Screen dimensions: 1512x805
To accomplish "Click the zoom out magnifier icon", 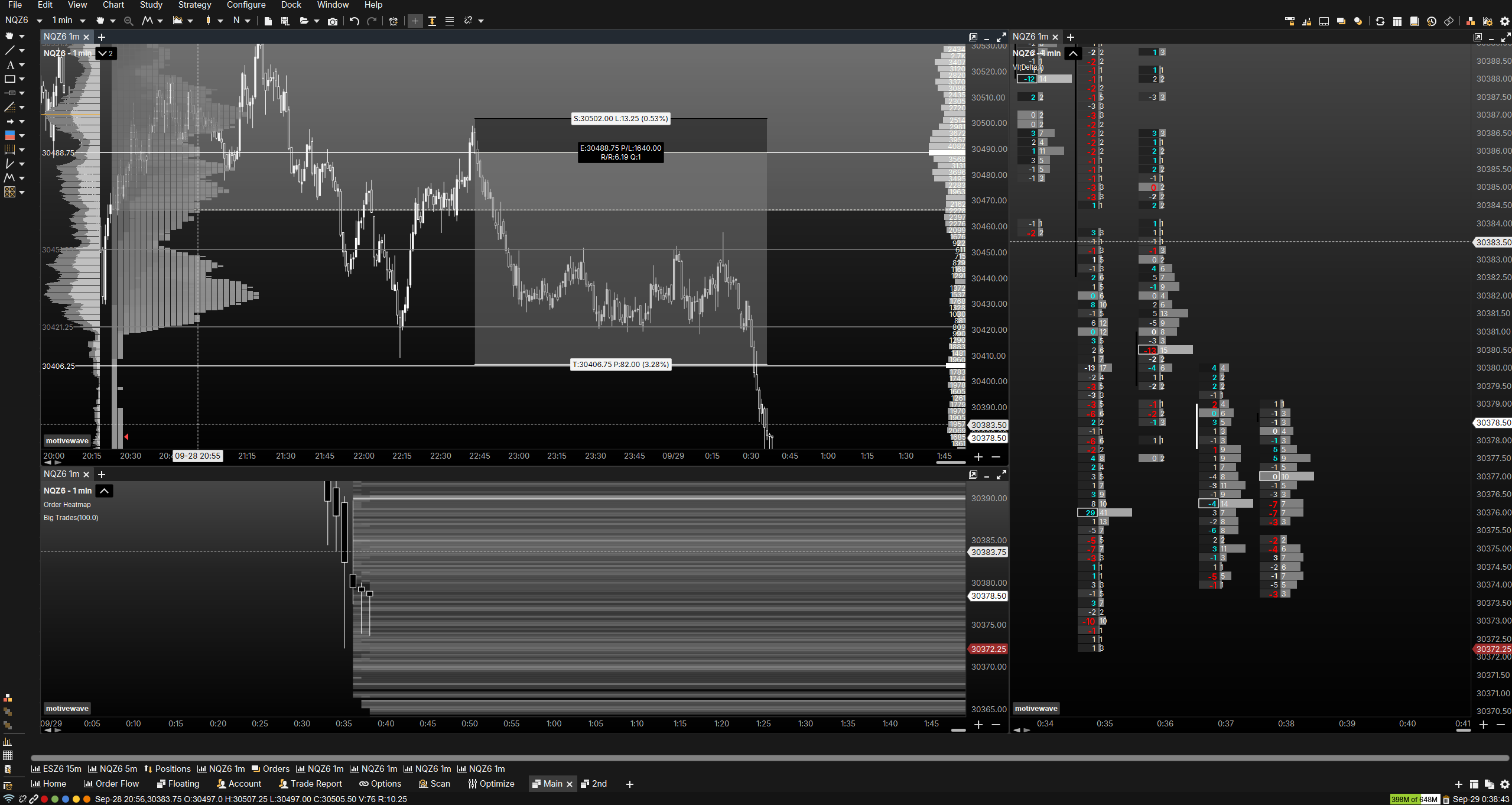I will pos(128,21).
